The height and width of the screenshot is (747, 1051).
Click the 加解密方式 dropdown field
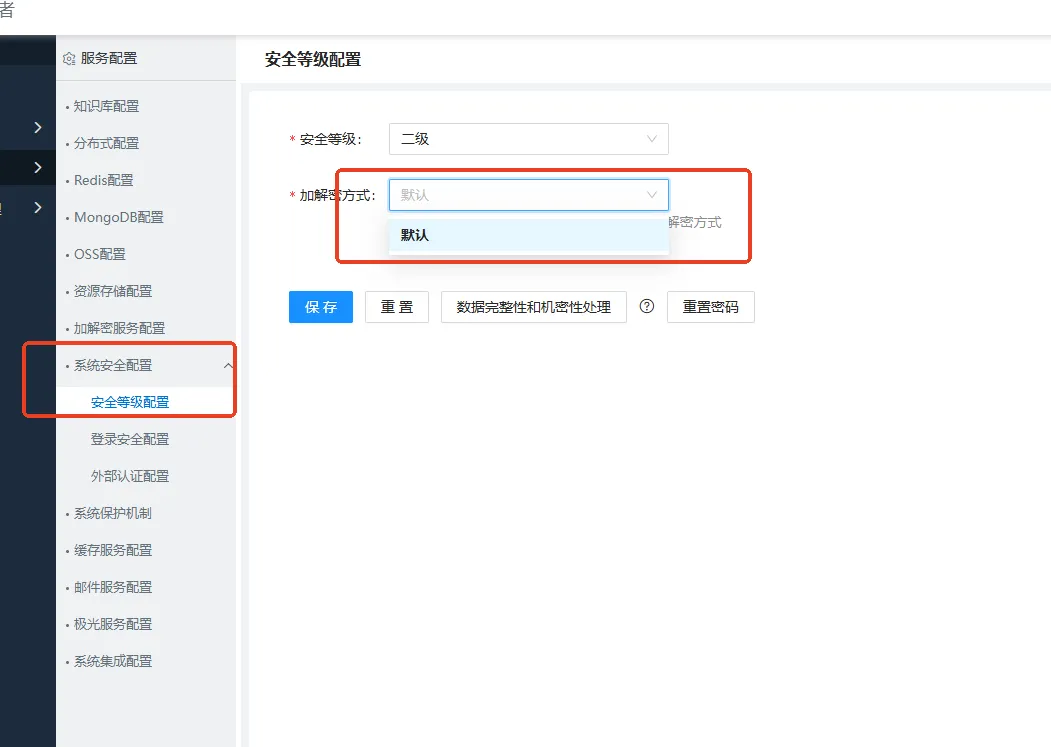(528, 195)
